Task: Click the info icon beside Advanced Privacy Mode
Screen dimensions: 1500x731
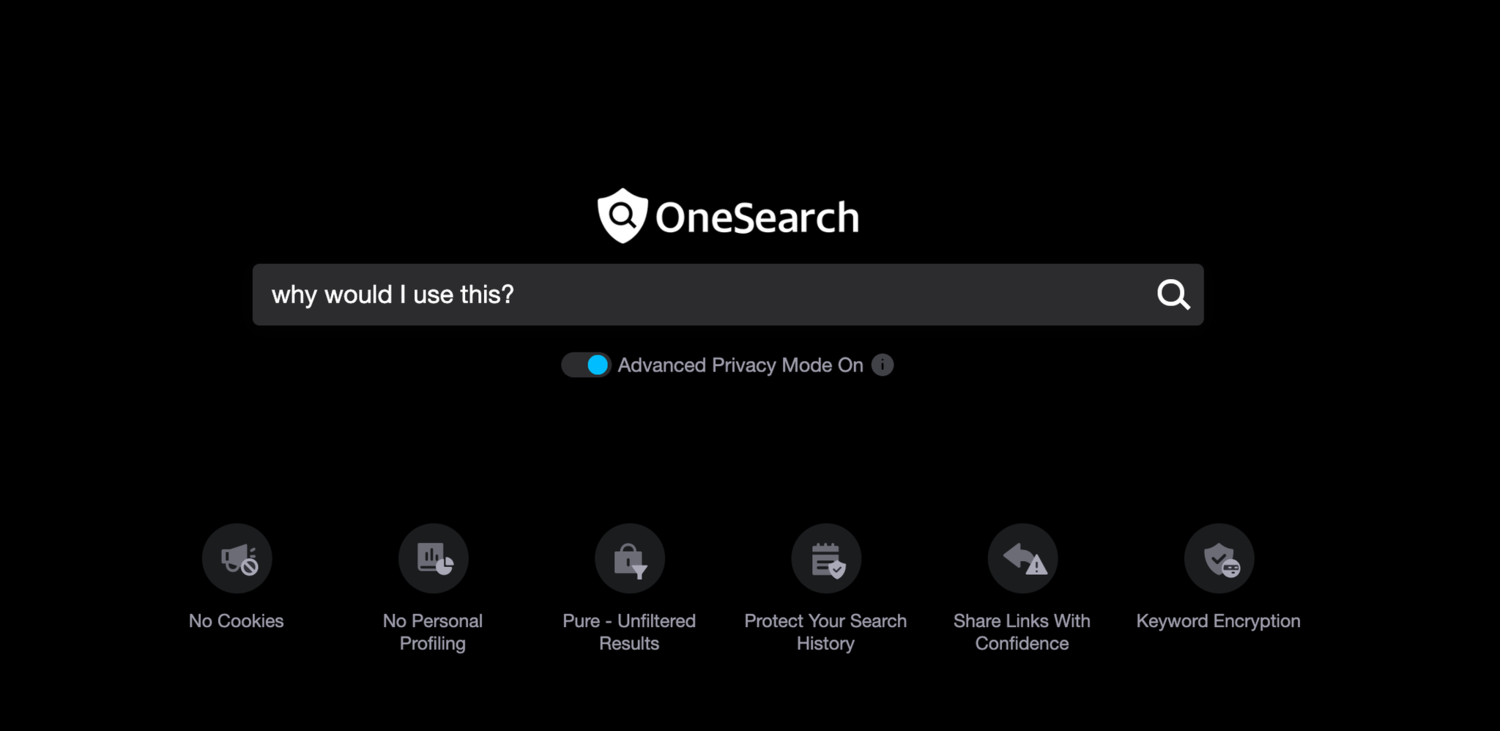Action: tap(882, 365)
